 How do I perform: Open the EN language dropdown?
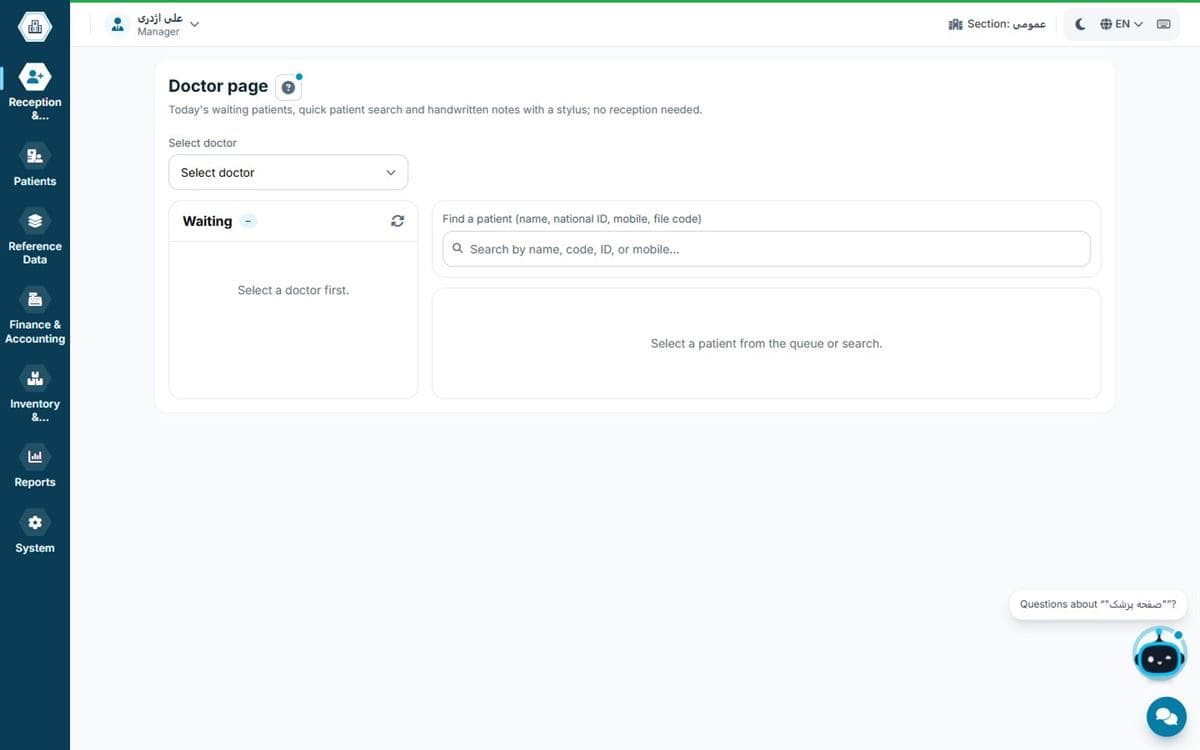pyautogui.click(x=1121, y=24)
